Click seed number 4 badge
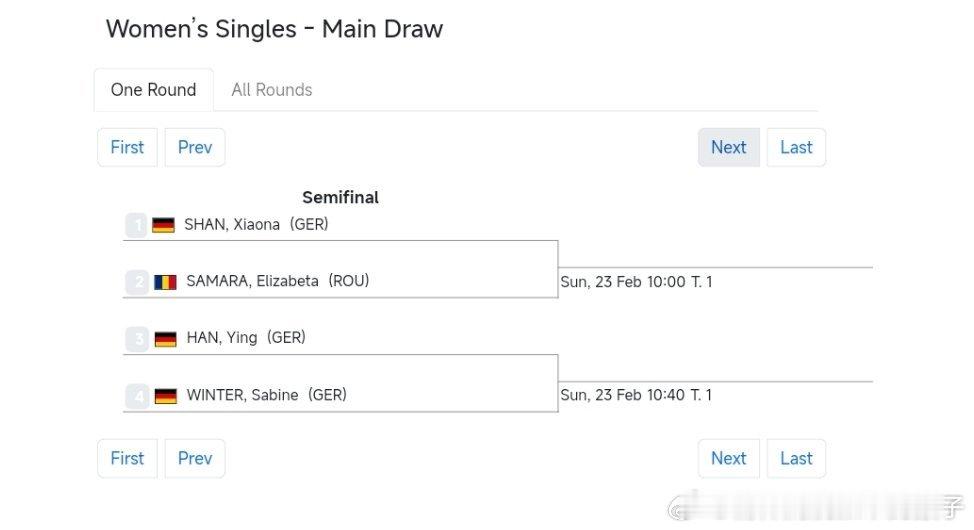 137,396
